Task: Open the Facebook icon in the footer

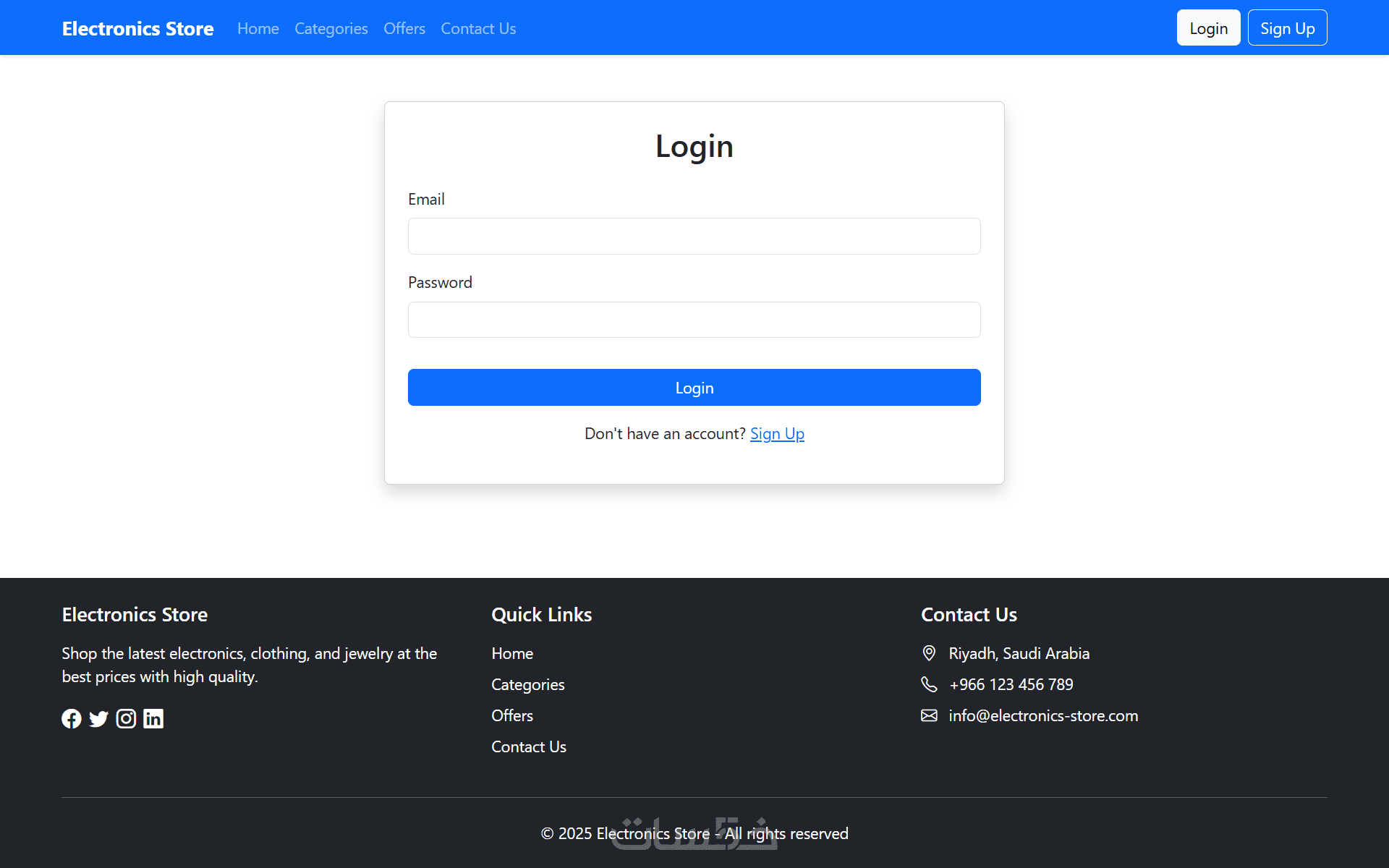Action: coord(72,718)
